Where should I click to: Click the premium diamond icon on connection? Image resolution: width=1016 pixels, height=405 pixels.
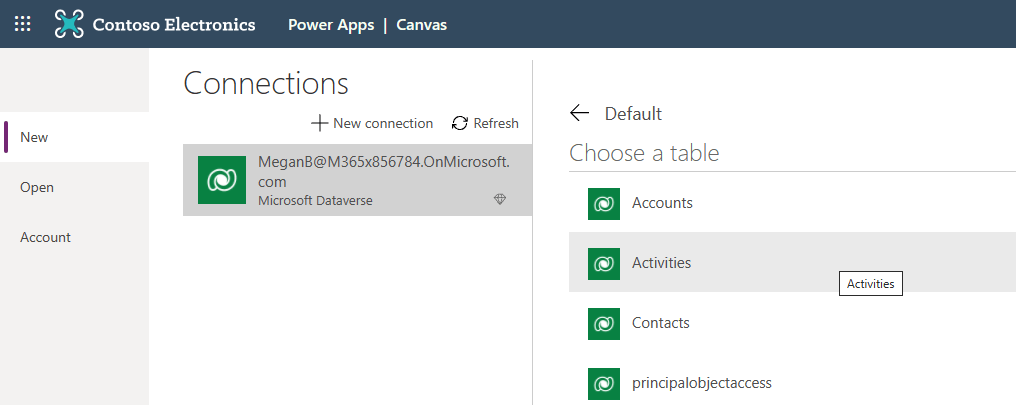coord(500,200)
